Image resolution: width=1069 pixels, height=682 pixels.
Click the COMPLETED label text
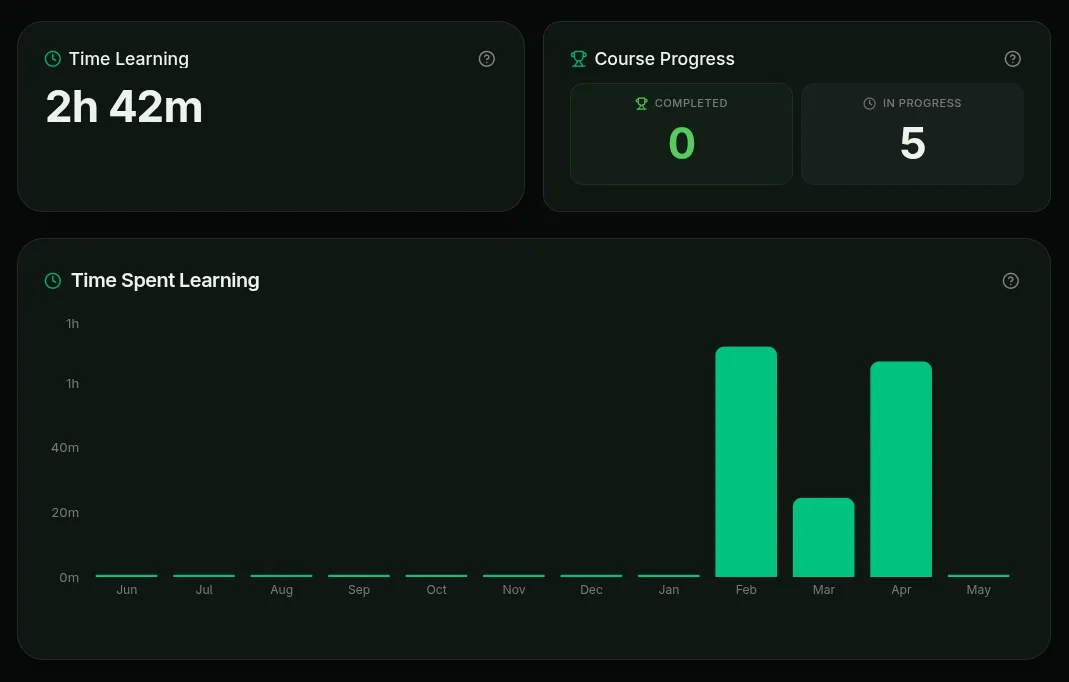(691, 103)
